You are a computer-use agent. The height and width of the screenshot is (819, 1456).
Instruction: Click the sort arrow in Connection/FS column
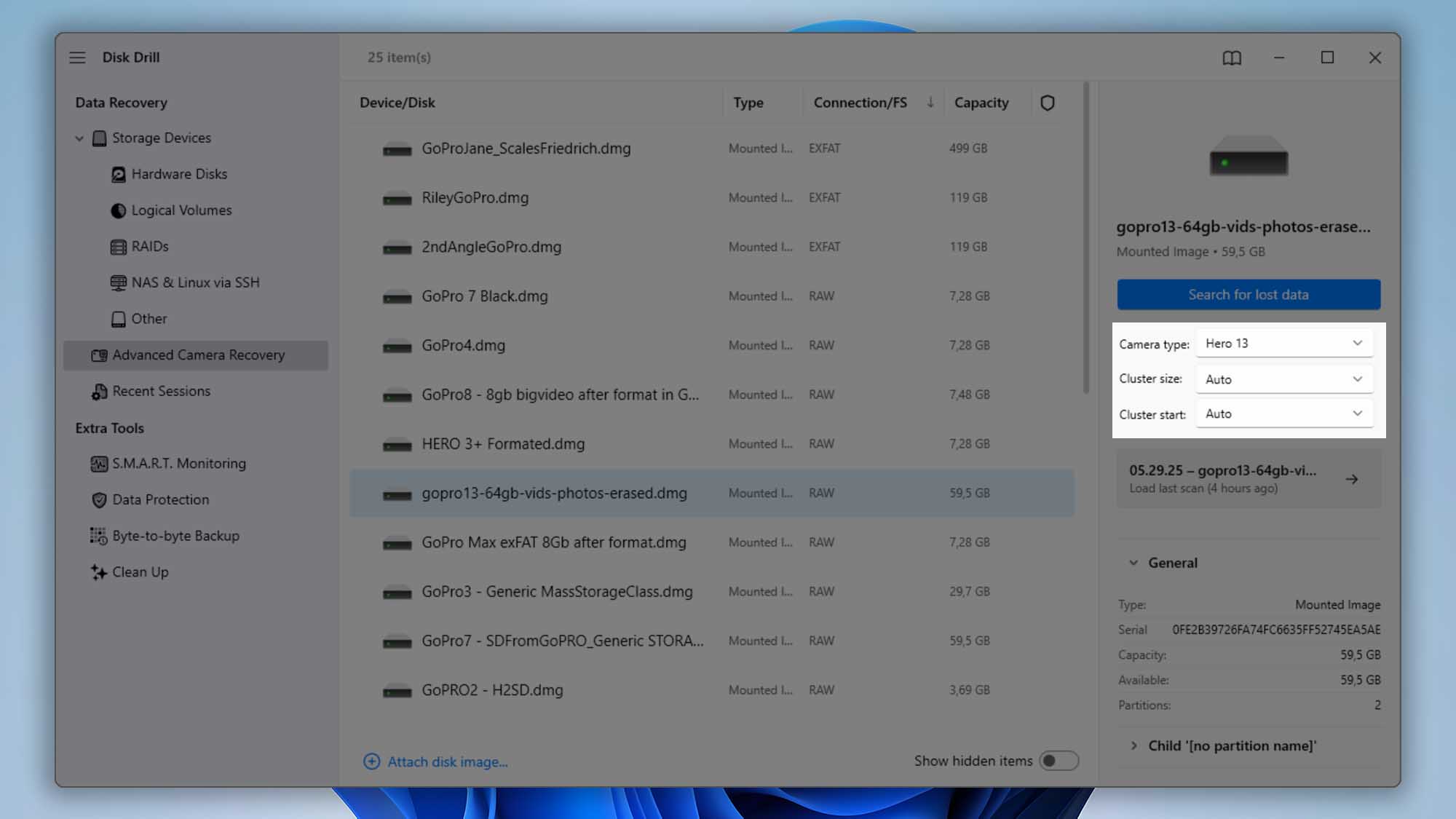(x=930, y=102)
